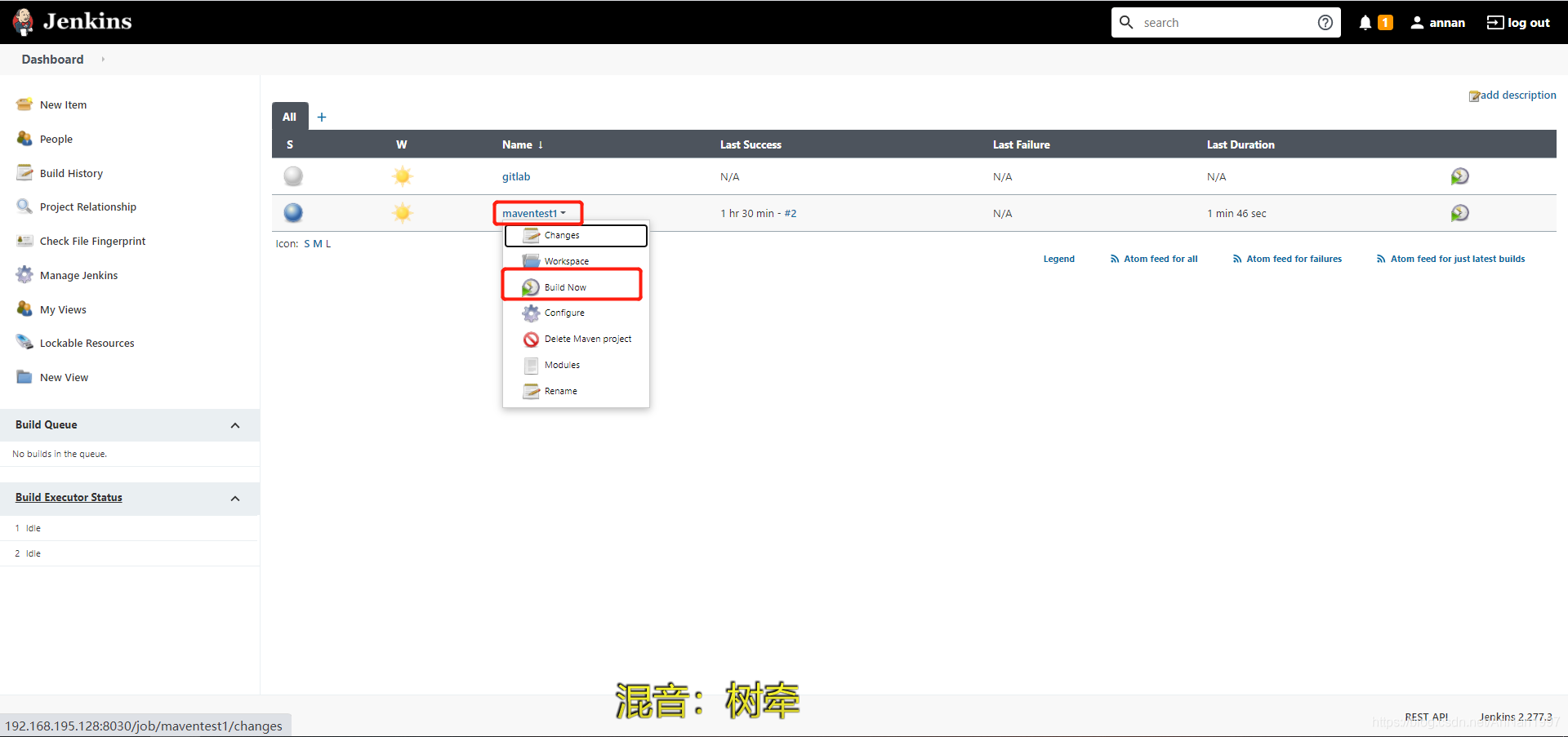The height and width of the screenshot is (737, 1568).
Task: Click the Check File Fingerprint icon
Action: pyautogui.click(x=24, y=241)
